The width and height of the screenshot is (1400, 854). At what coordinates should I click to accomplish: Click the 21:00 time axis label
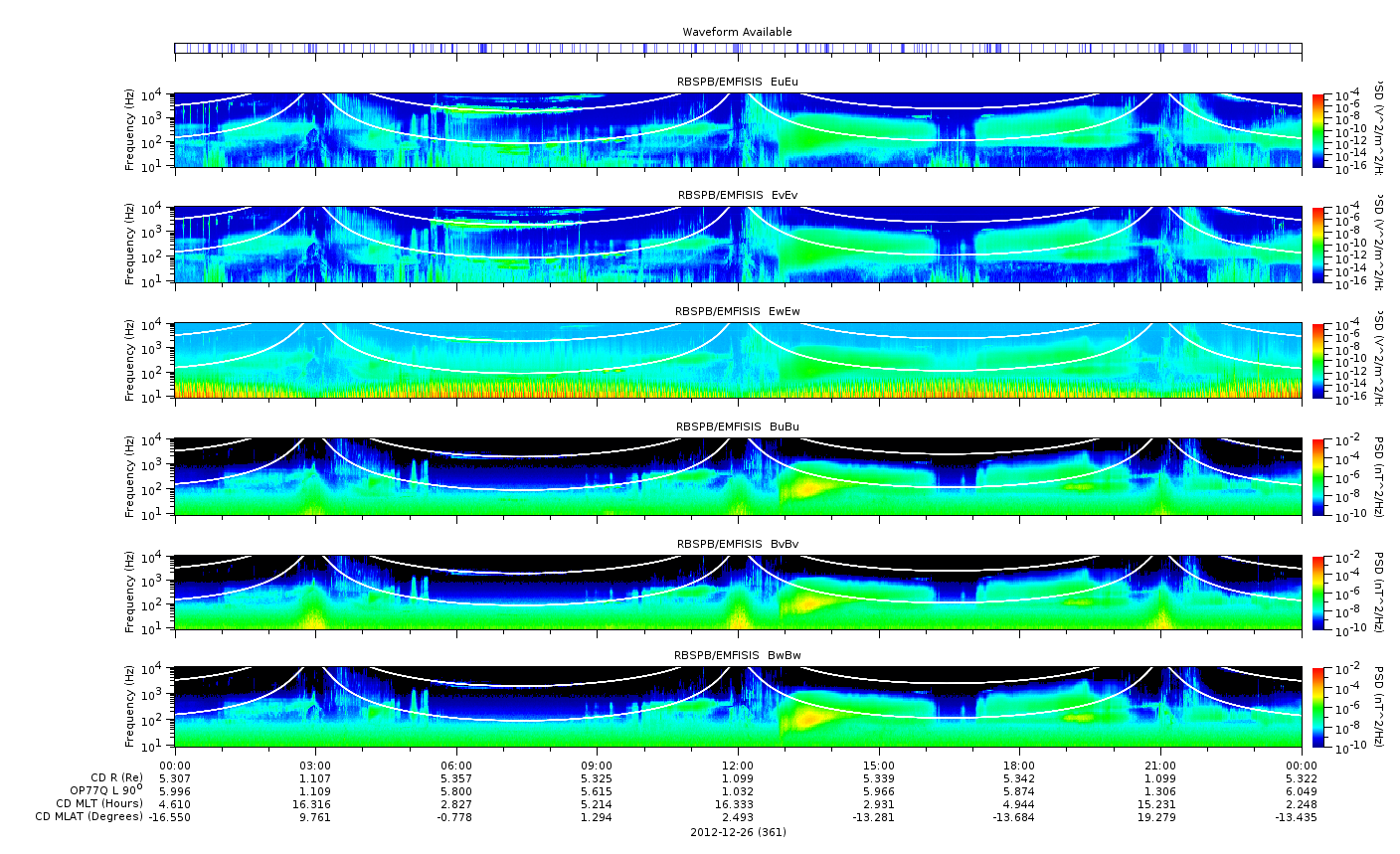1160,766
